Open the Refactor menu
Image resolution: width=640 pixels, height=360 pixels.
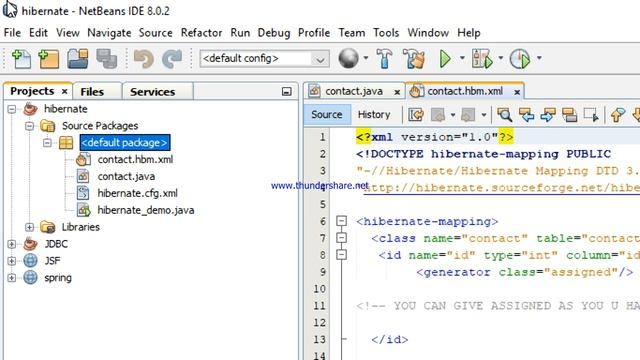(x=202, y=33)
